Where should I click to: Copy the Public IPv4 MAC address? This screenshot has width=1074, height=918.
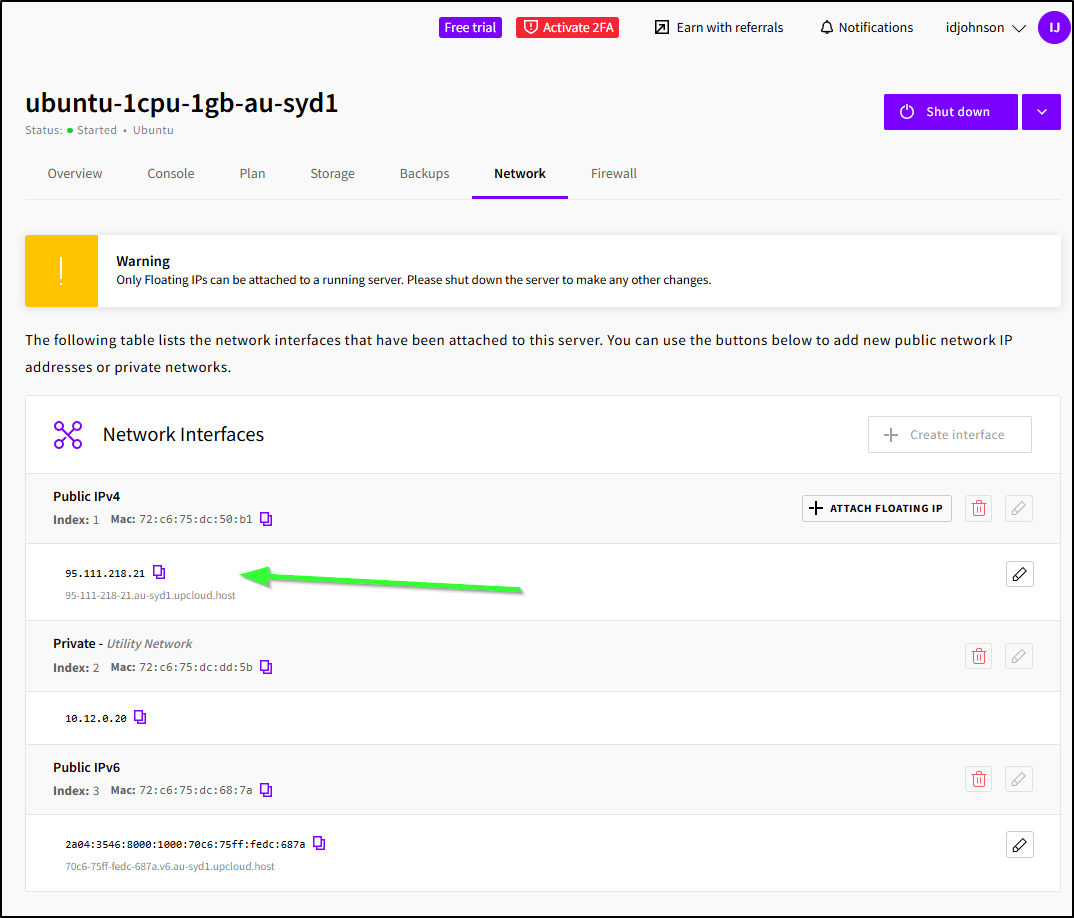[266, 519]
